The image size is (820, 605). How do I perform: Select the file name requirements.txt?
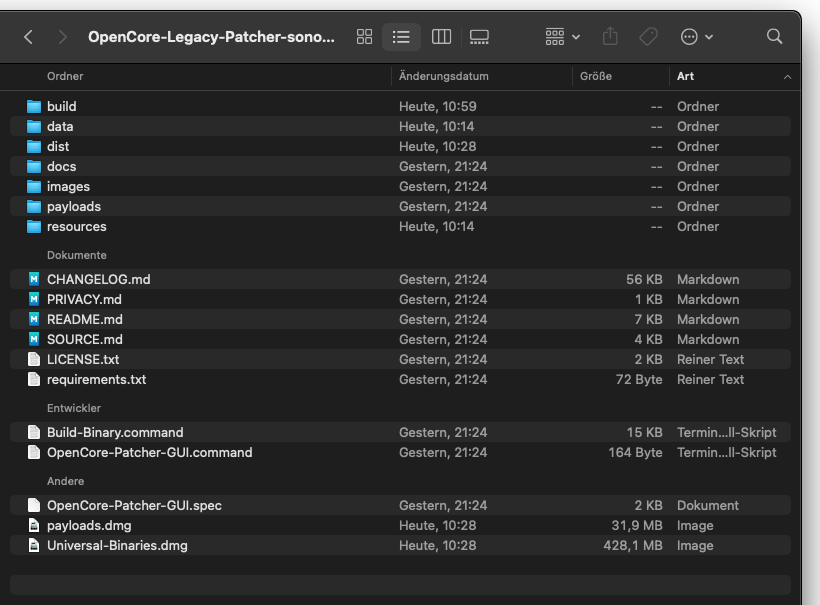click(96, 380)
